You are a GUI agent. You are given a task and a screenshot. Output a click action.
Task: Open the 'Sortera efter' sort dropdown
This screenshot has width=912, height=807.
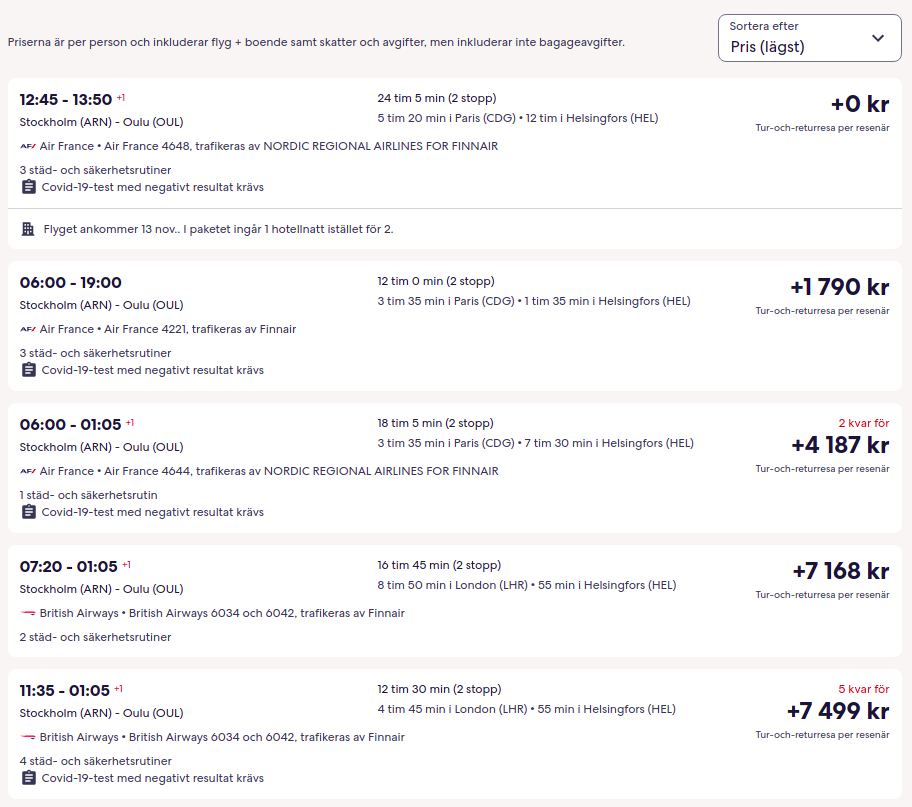[808, 38]
